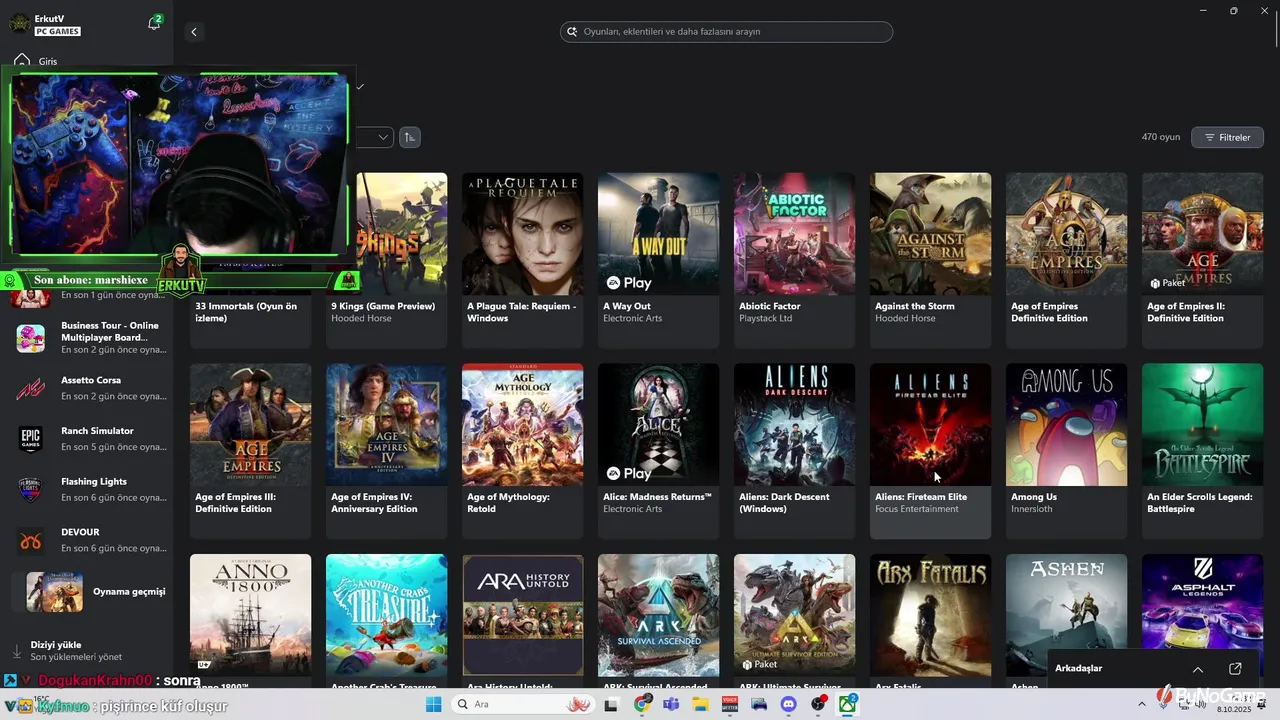
Task: Open Age of Empires IV Anniversary cover
Action: (387, 425)
